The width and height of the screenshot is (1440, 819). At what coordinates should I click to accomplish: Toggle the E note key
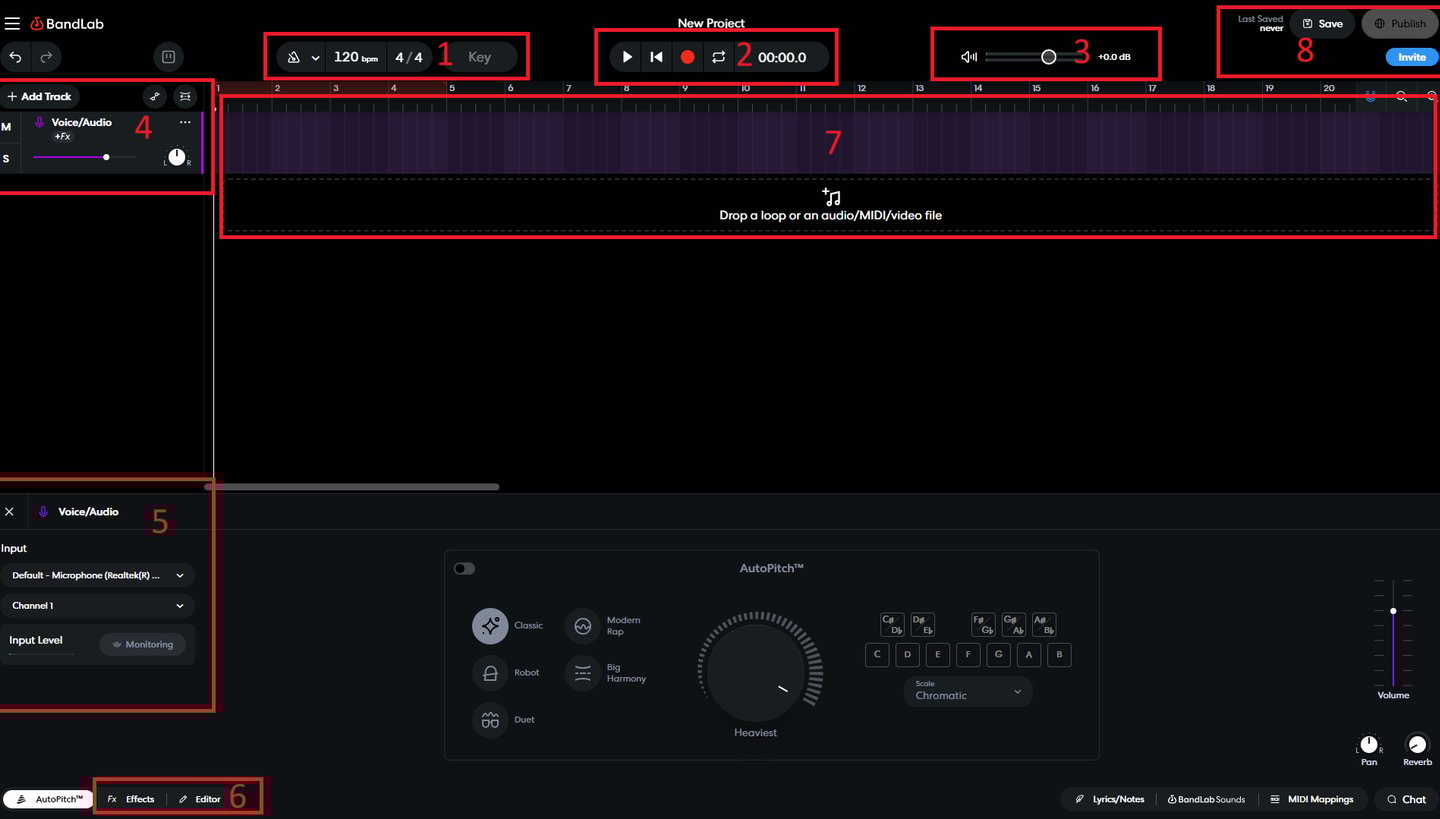[937, 655]
